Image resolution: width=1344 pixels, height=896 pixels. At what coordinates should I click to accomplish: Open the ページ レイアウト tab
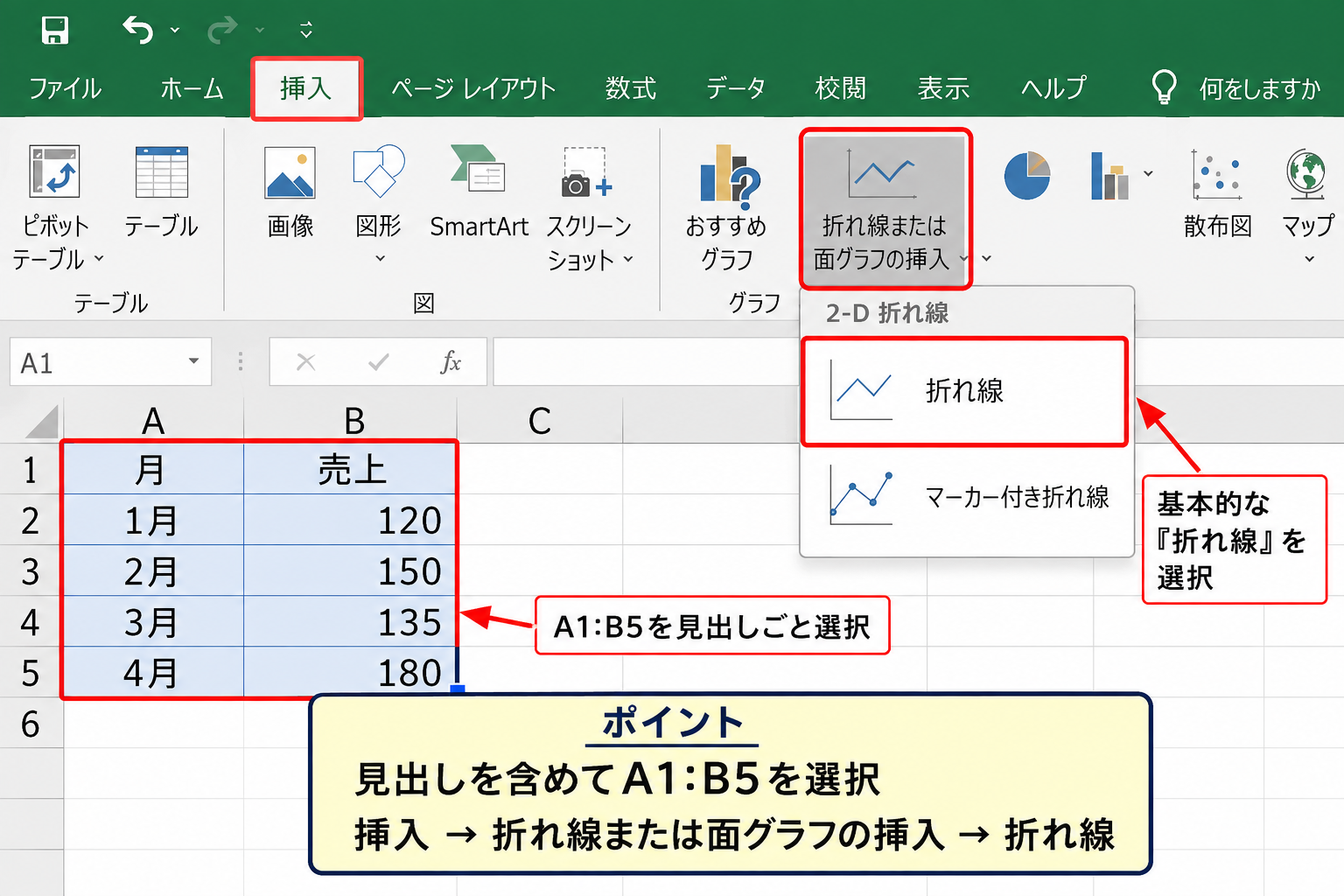click(473, 88)
